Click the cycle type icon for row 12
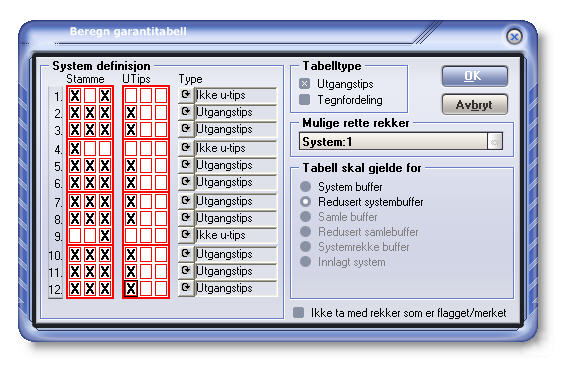 point(186,288)
